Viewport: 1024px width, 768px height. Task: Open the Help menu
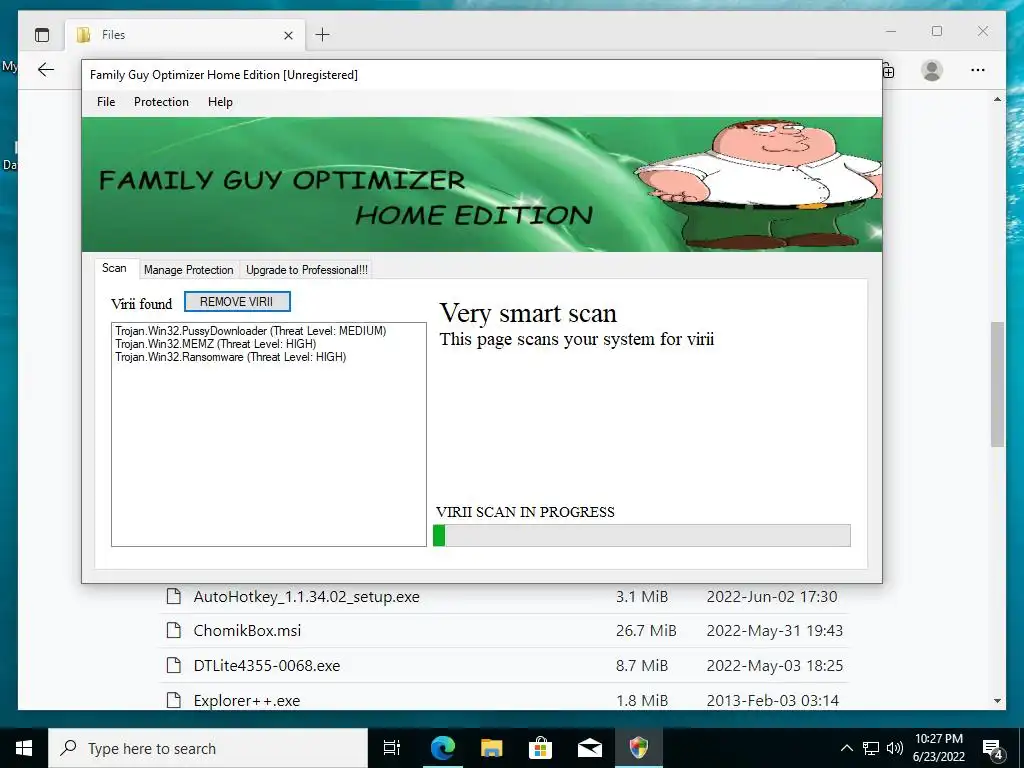[x=220, y=102]
